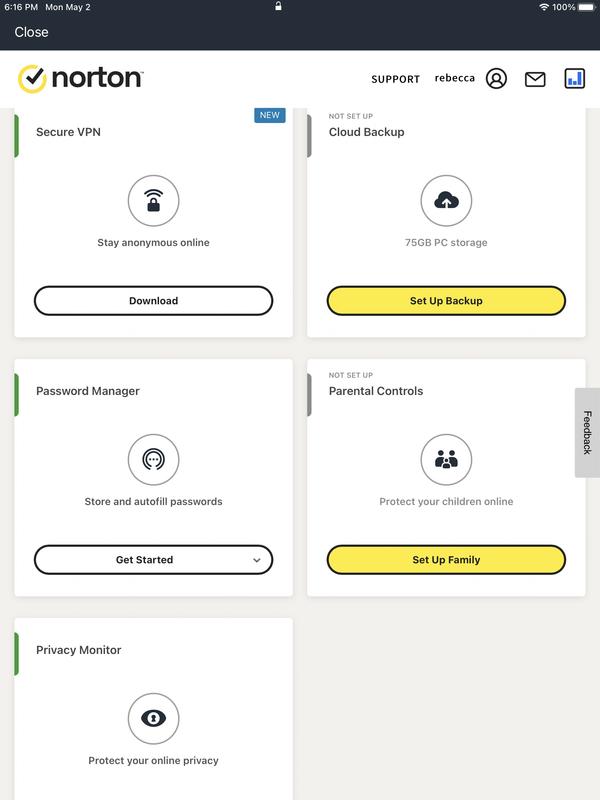Open the mail envelope messages icon
Screen dimensions: 600x800
535,79
